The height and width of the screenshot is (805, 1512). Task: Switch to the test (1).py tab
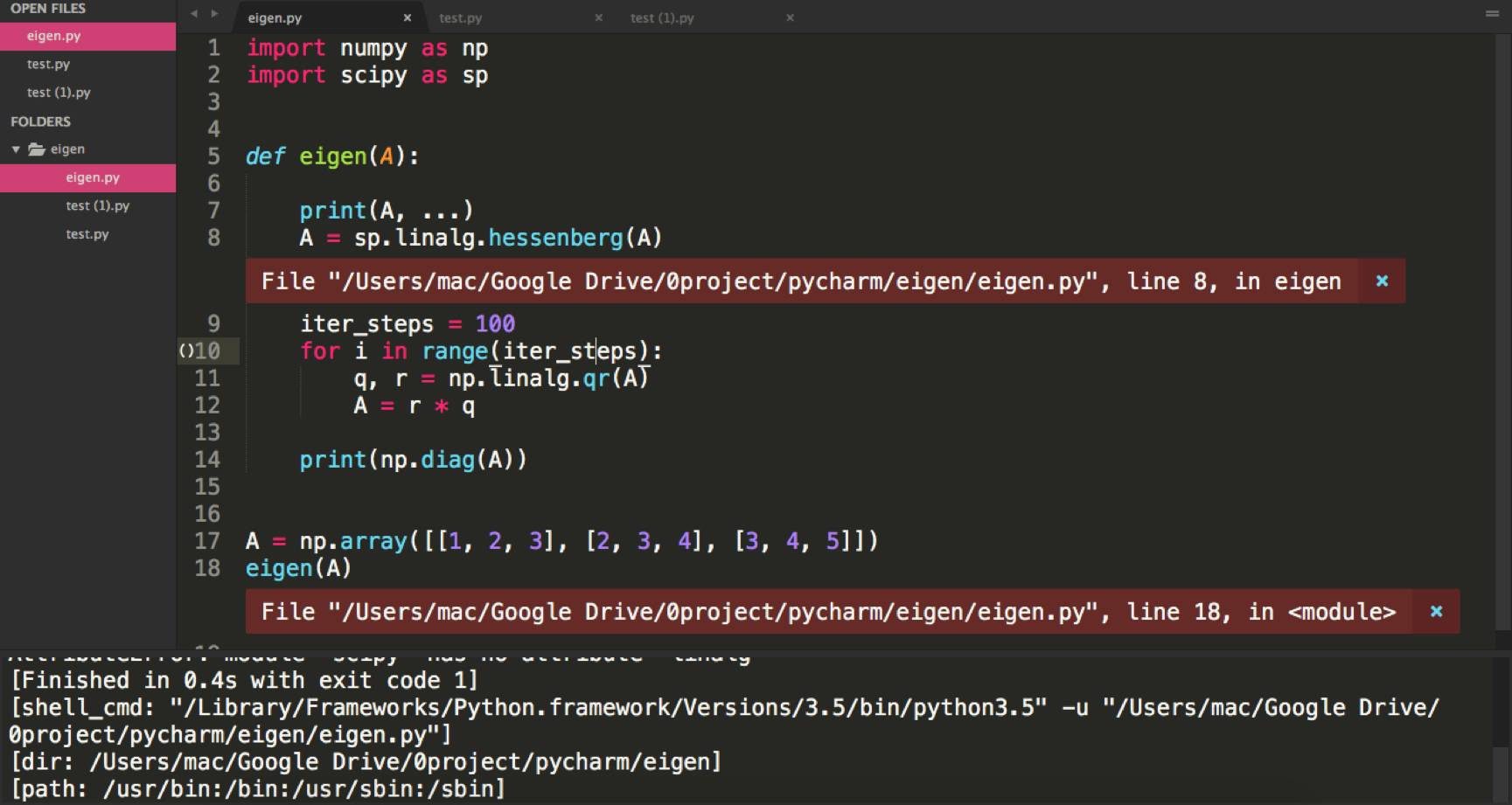(662, 17)
